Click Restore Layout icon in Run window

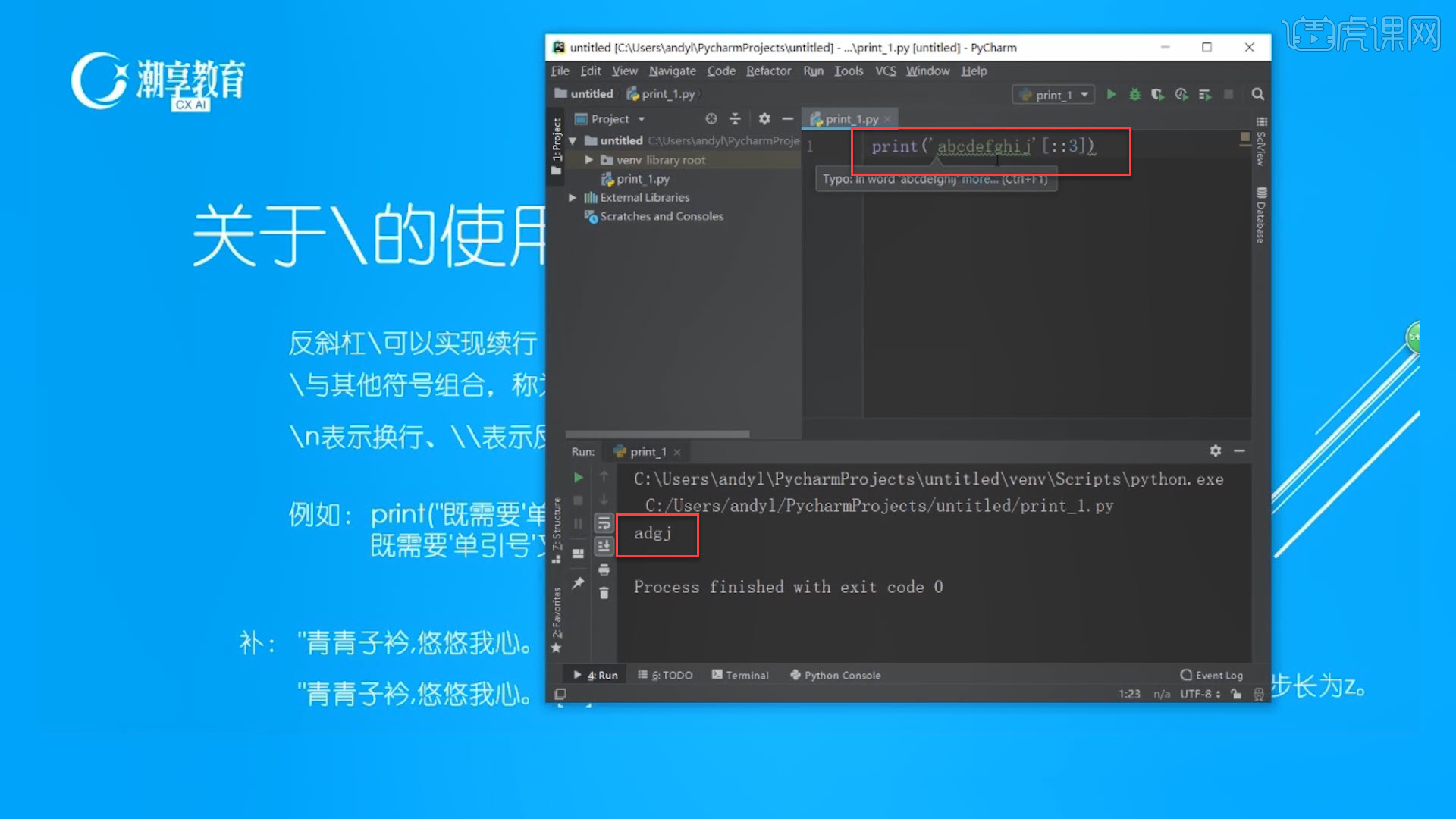pyautogui.click(x=578, y=554)
